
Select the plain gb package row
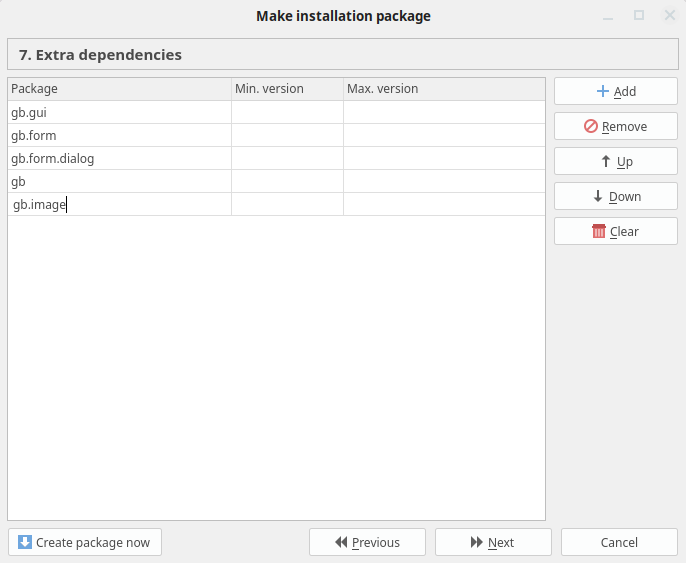(x=276, y=181)
